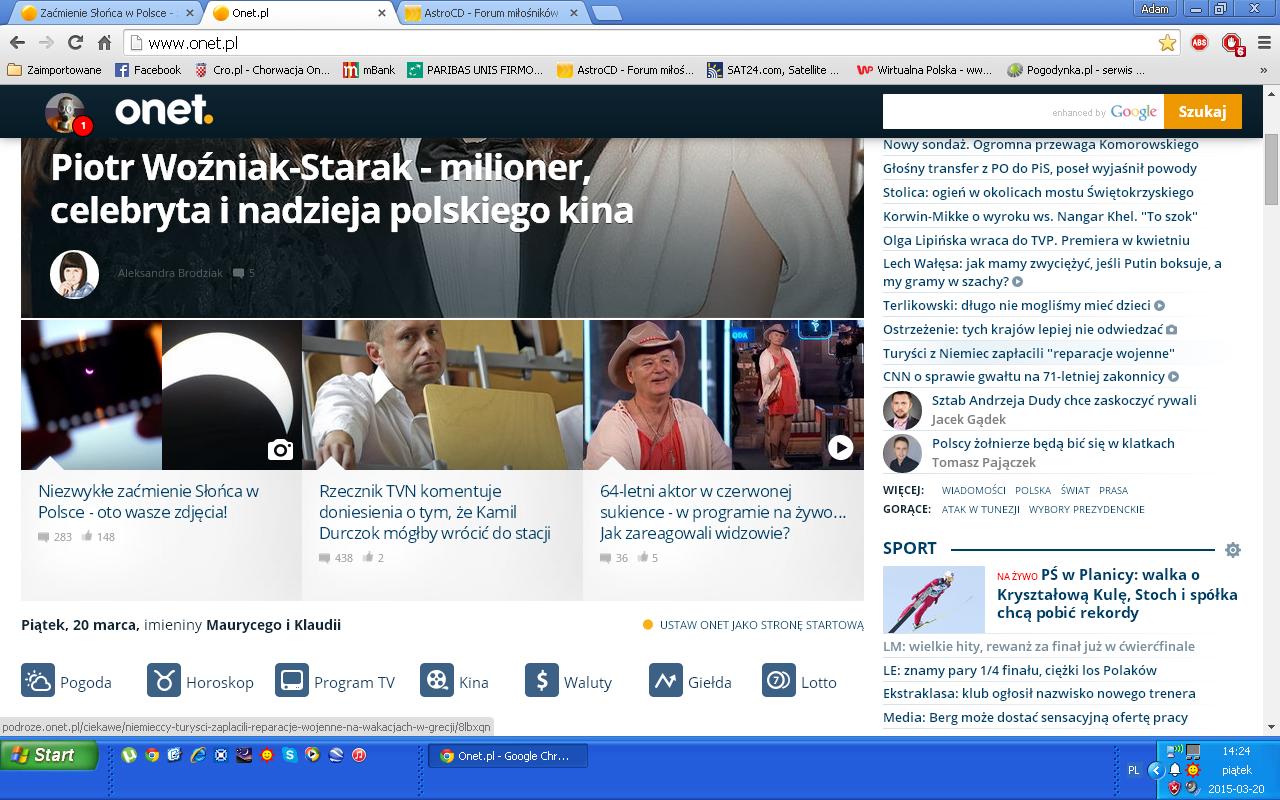The width and height of the screenshot is (1280, 800).
Task: Click the SPORT section heading
Action: click(910, 548)
